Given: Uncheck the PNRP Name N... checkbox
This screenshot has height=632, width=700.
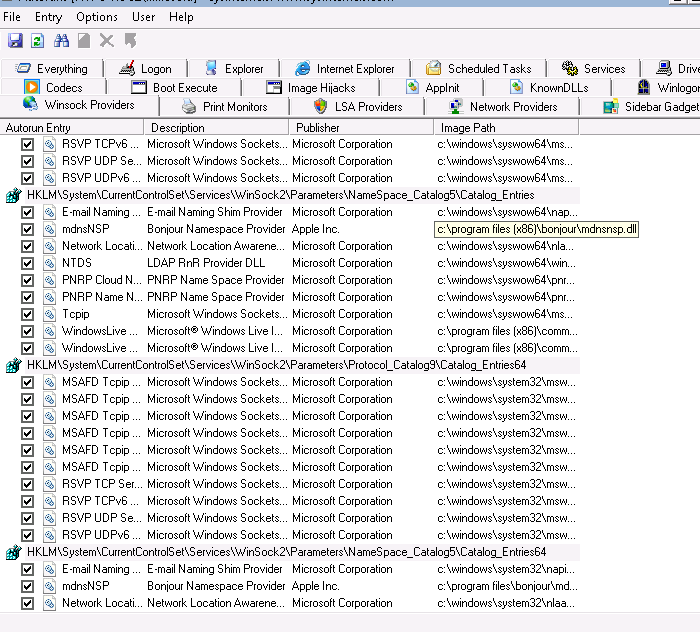Looking at the screenshot, I should (x=28, y=297).
